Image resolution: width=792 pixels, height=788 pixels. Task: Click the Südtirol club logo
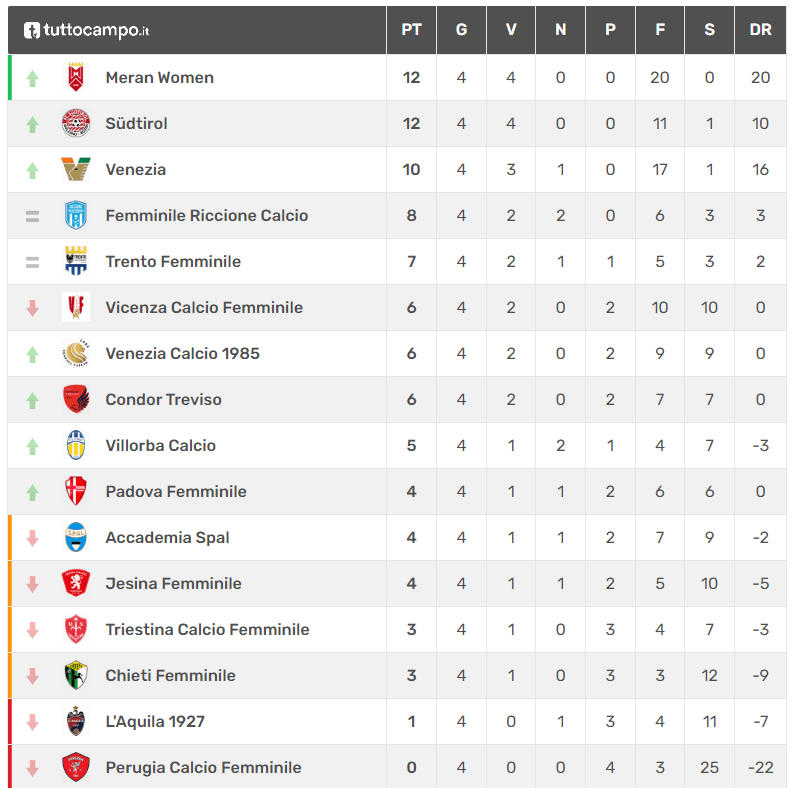click(x=76, y=123)
